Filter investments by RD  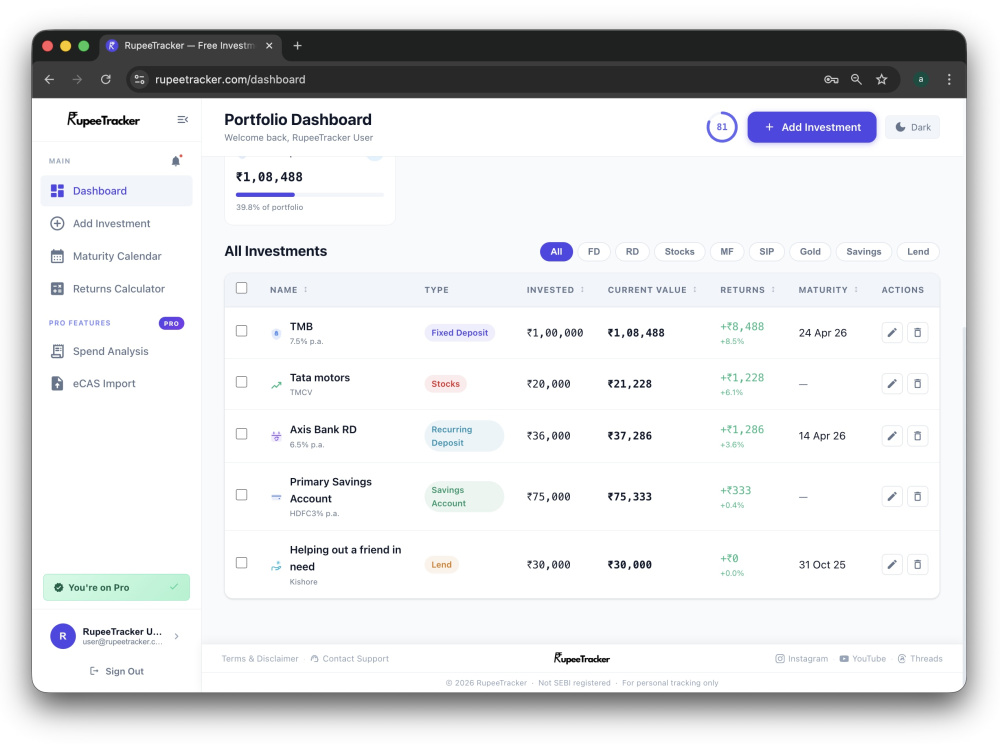tap(632, 251)
